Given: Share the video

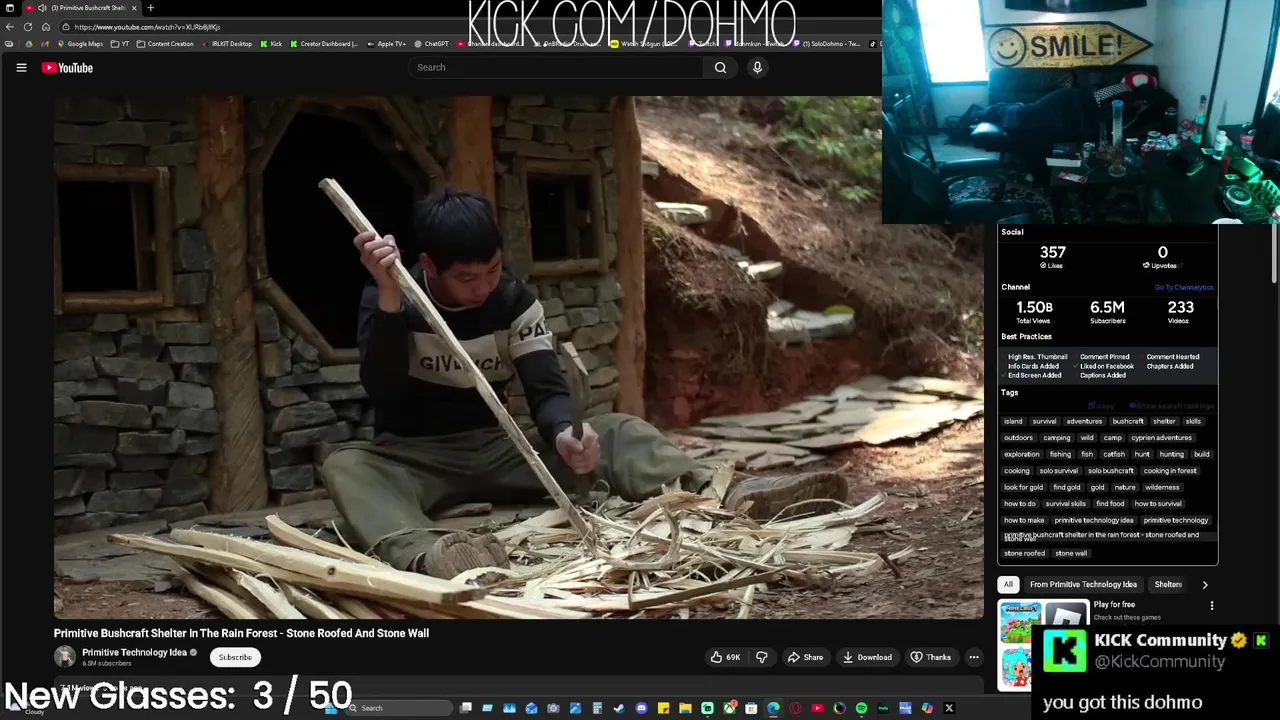Looking at the screenshot, I should (804, 657).
